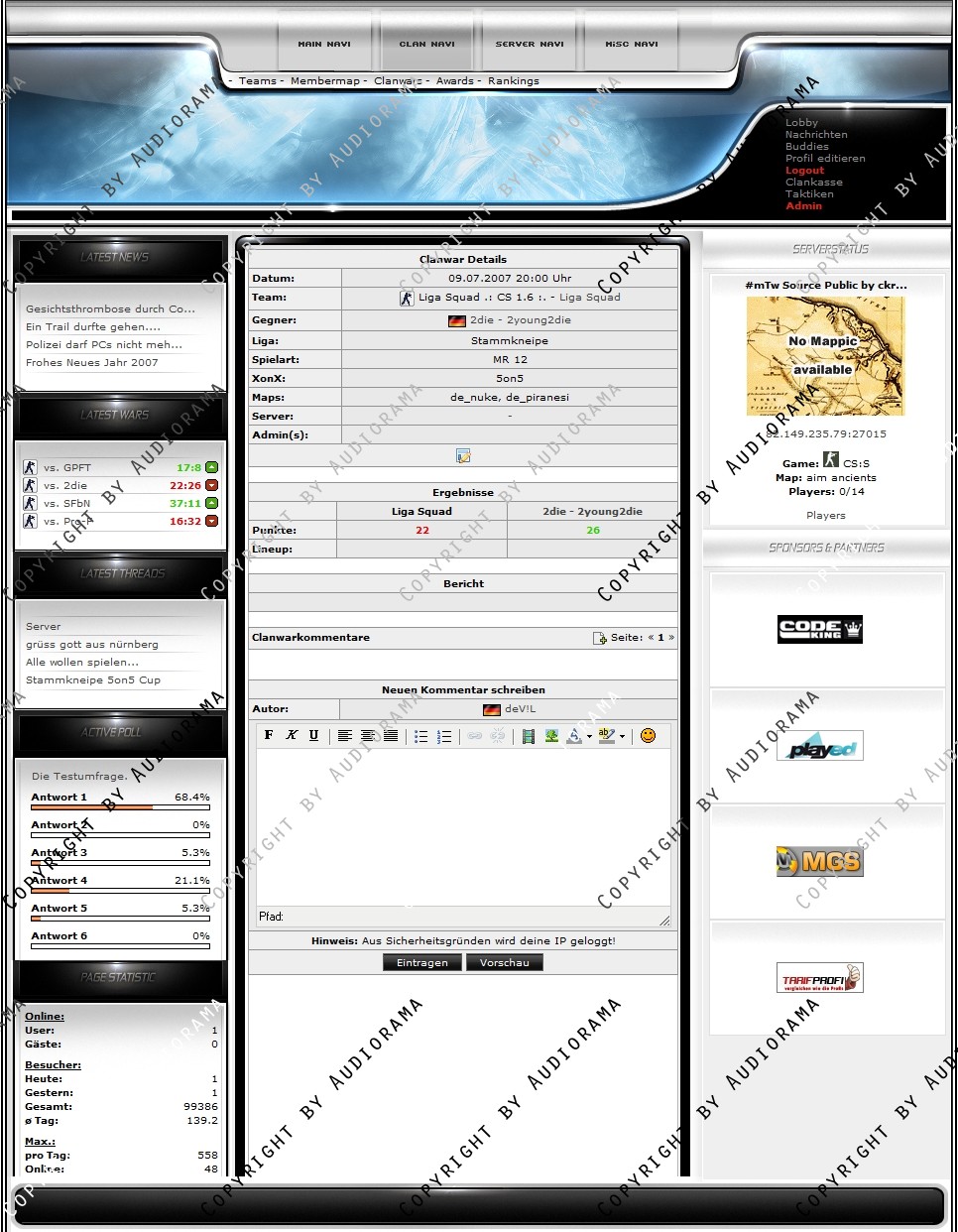The width and height of the screenshot is (958, 1232).
Task: Click the insert image icon
Action: (551, 736)
